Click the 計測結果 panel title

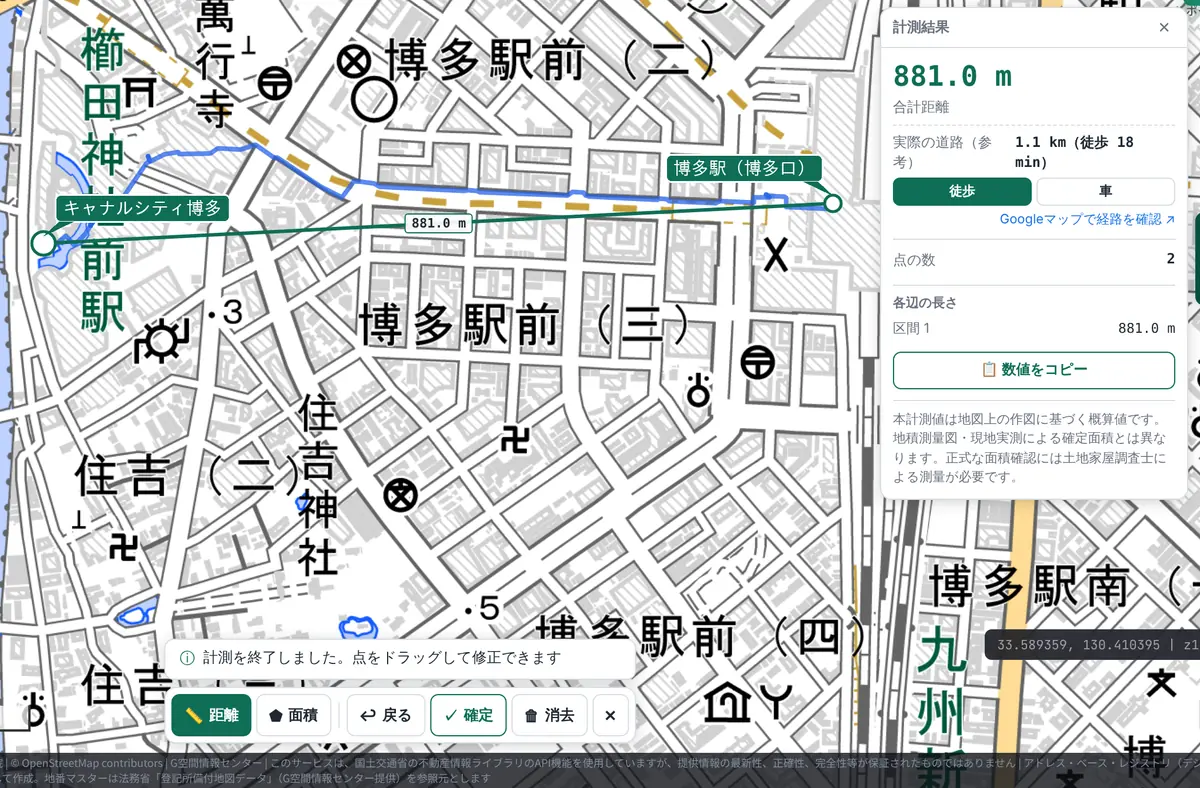[921, 27]
